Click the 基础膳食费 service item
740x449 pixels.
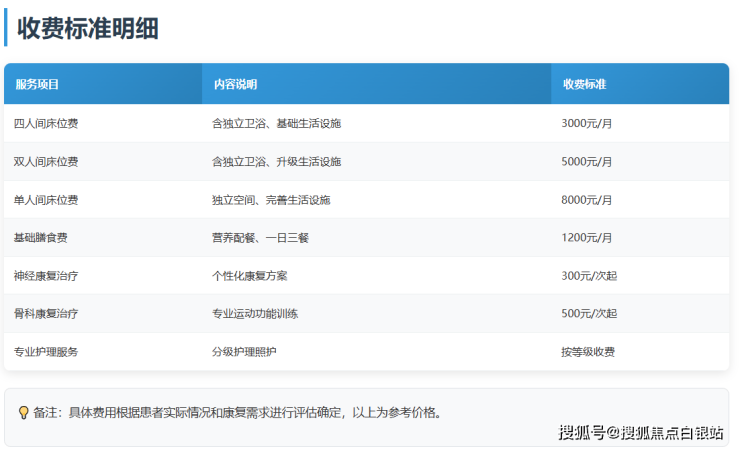(x=41, y=238)
